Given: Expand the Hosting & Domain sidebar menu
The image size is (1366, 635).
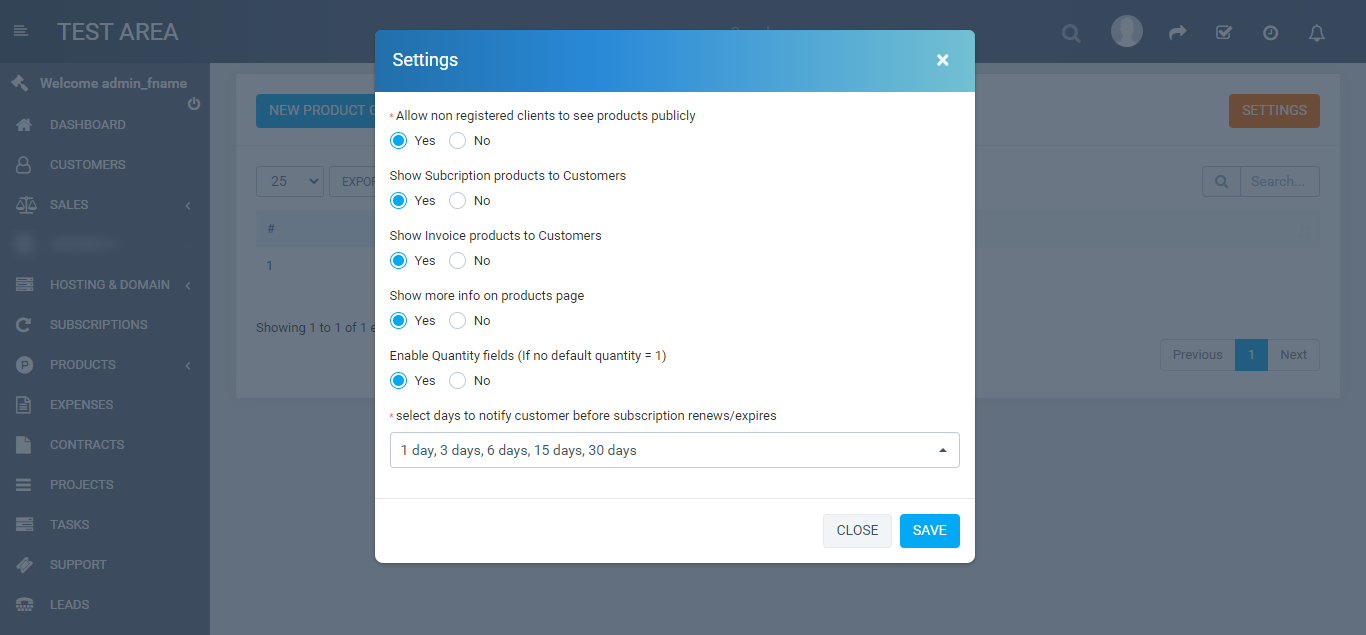Looking at the screenshot, I should click(x=105, y=285).
